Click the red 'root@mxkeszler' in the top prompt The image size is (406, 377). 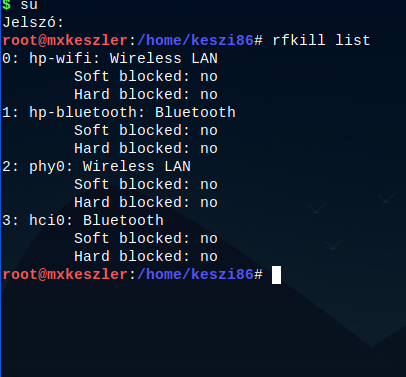tap(65, 41)
